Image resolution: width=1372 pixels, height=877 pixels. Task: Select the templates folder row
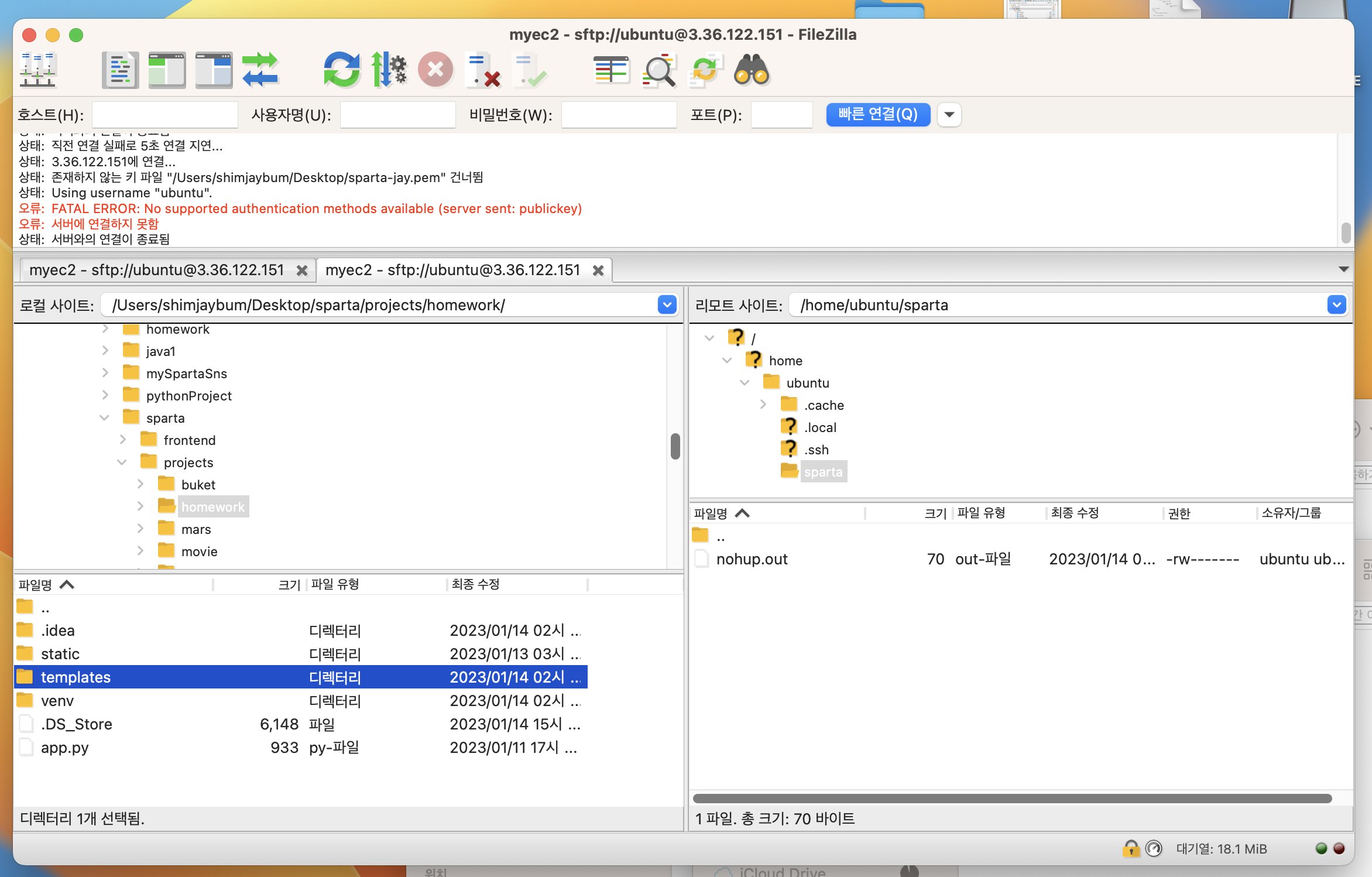click(301, 677)
